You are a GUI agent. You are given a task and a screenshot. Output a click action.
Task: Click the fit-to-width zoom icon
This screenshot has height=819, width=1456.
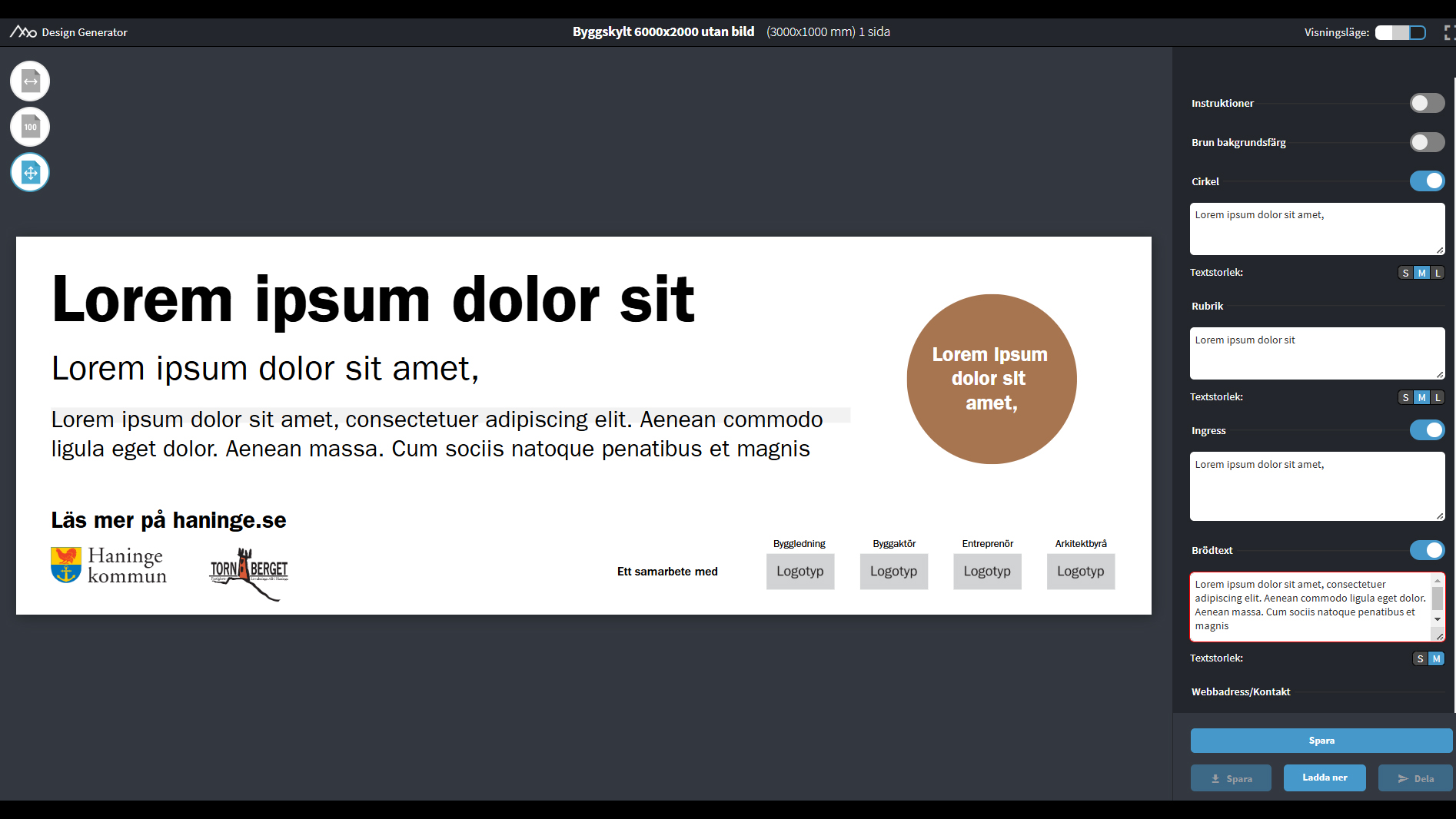click(x=30, y=81)
